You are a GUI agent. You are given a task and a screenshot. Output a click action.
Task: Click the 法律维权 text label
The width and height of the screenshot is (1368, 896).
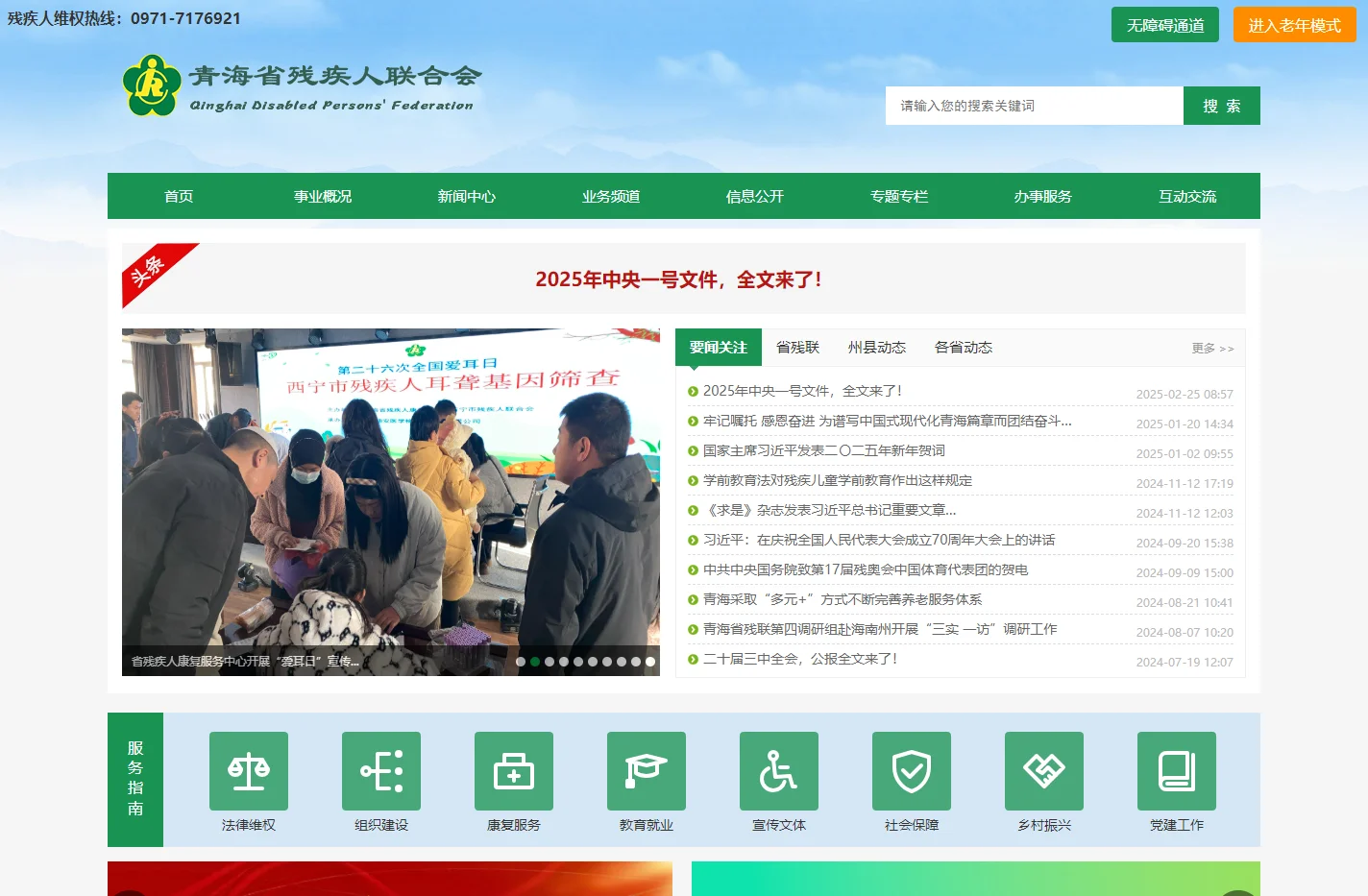coord(249,825)
